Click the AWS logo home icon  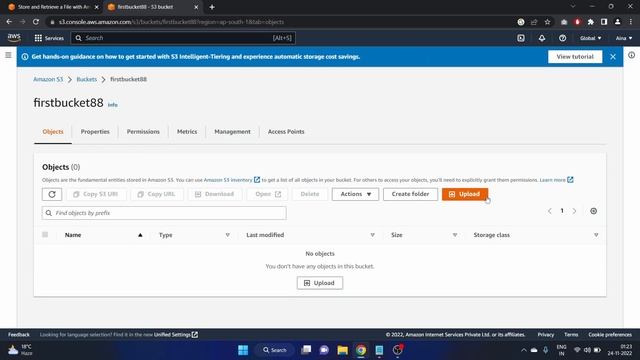(x=14, y=38)
